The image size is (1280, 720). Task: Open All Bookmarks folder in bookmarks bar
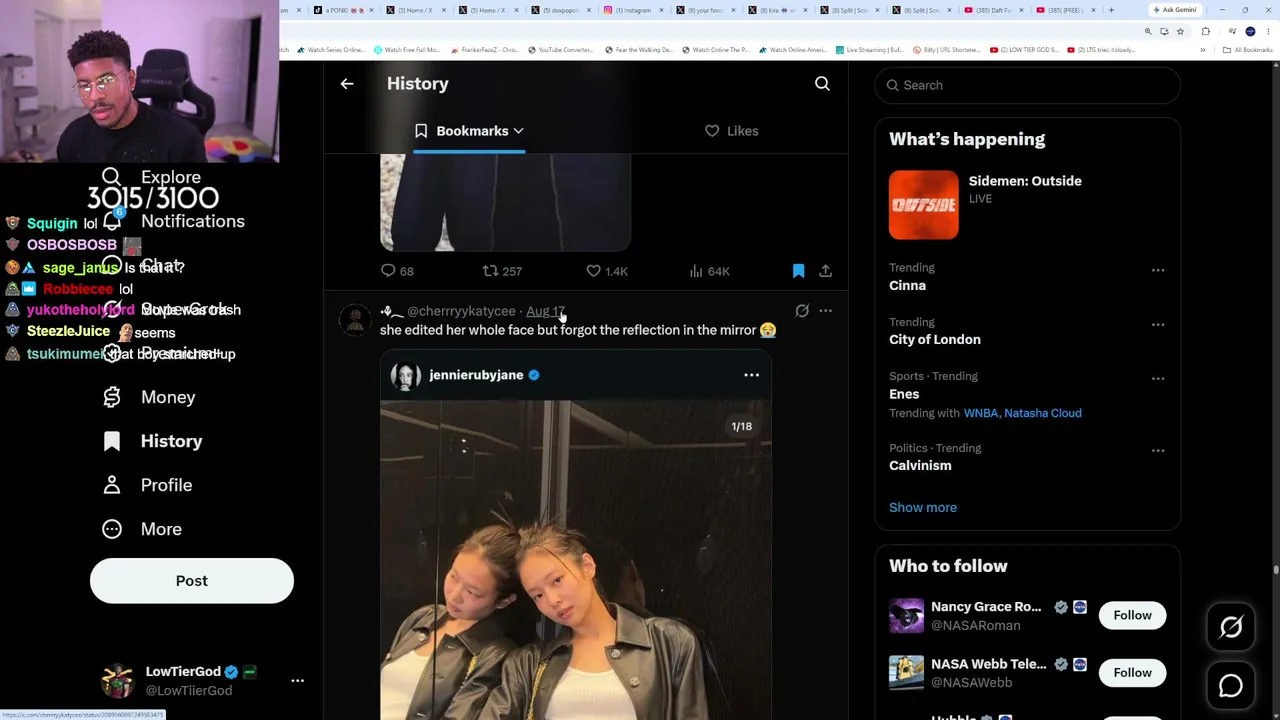pos(1247,50)
